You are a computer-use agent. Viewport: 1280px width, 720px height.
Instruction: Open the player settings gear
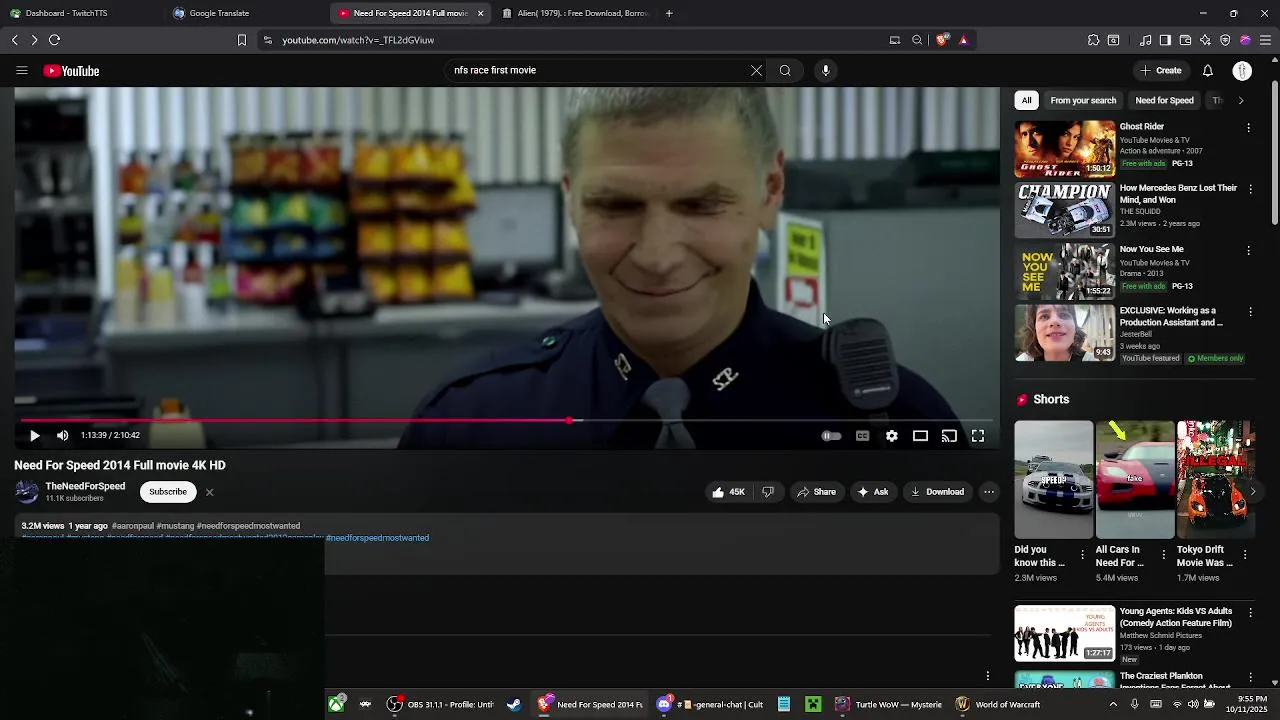point(891,436)
